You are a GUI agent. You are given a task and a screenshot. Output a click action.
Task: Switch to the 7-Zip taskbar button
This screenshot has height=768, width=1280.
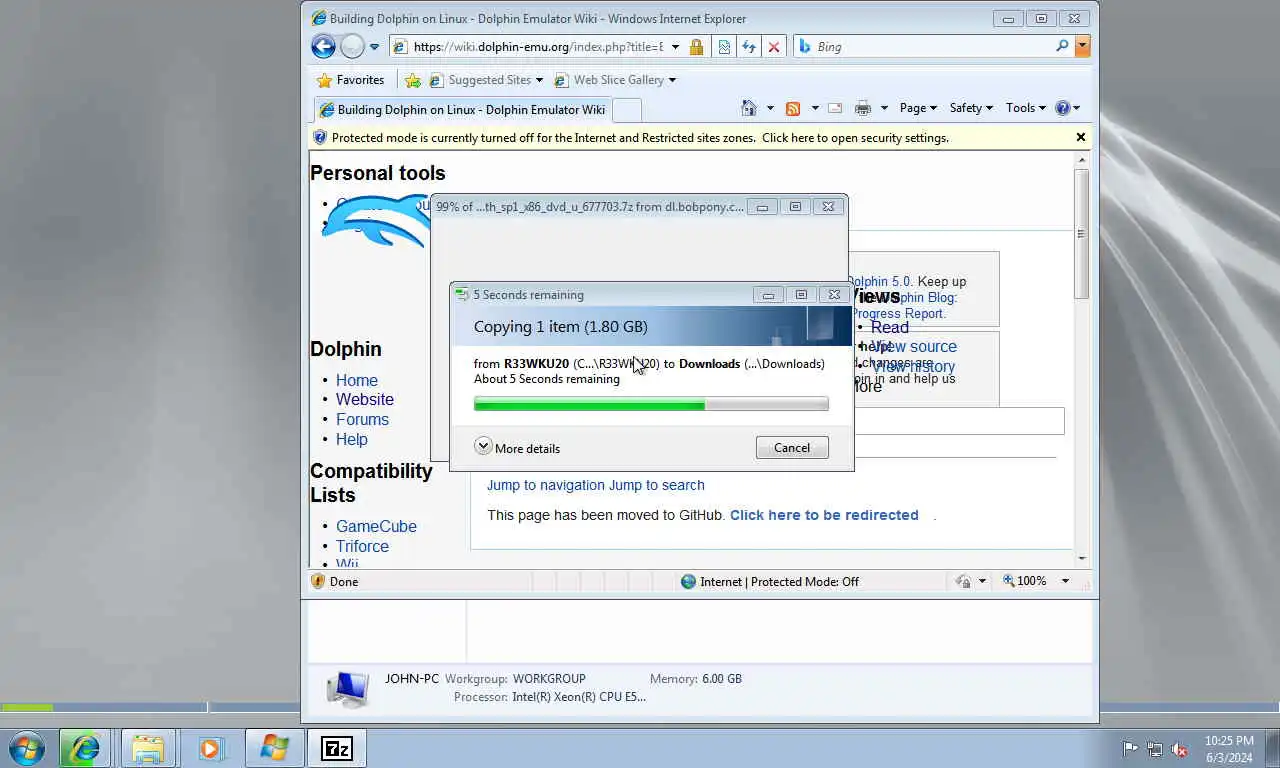pos(337,748)
